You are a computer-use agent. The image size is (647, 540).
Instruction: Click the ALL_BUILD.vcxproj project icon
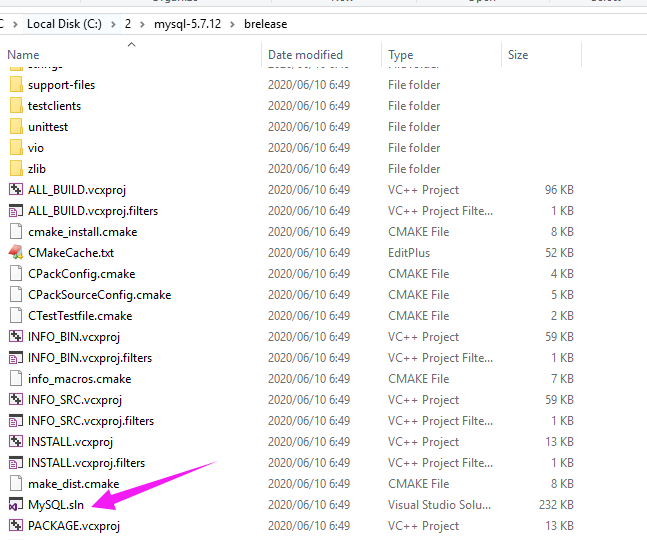pos(16,190)
